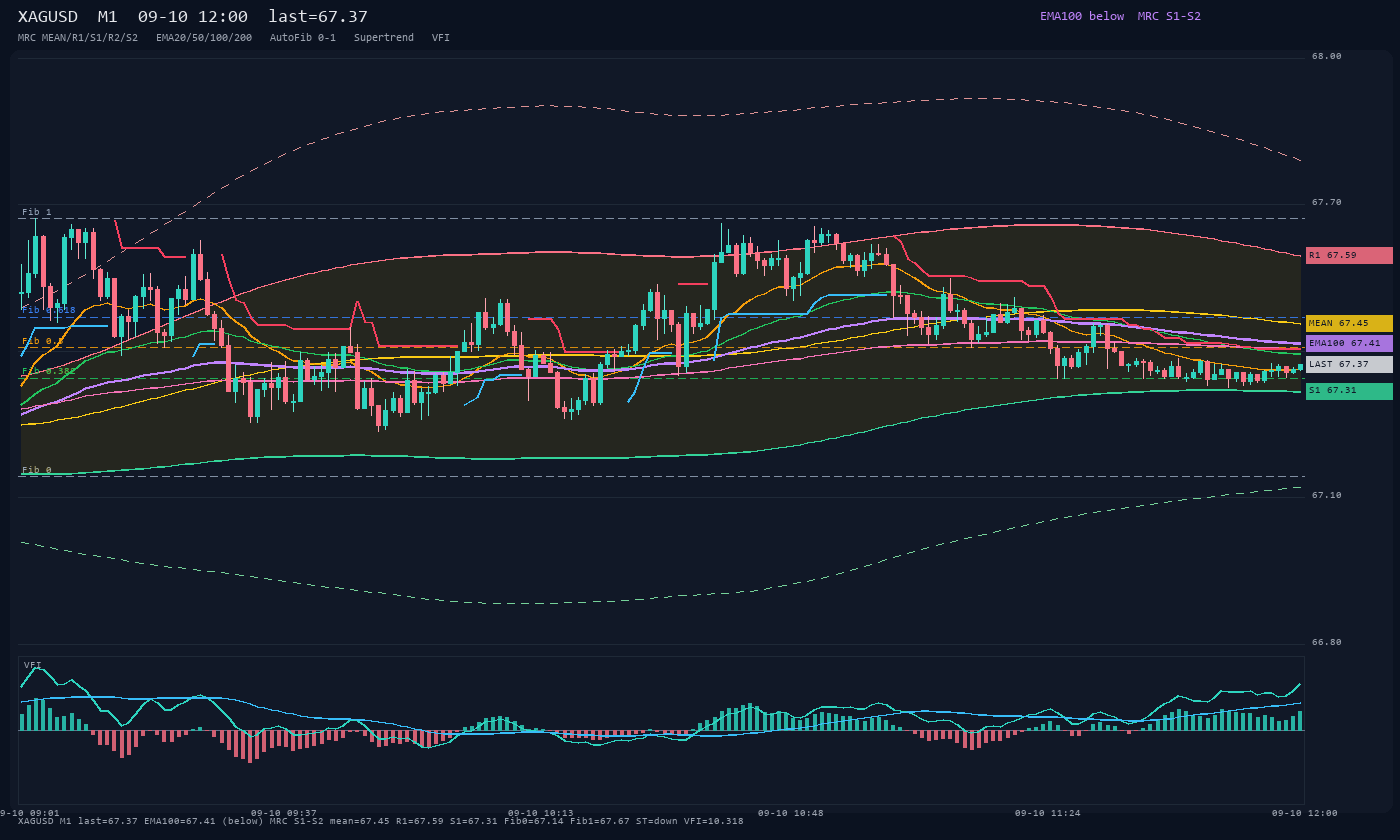Click the LAST 67.37 price tag
The width and height of the screenshot is (1400, 840).
(x=1349, y=364)
